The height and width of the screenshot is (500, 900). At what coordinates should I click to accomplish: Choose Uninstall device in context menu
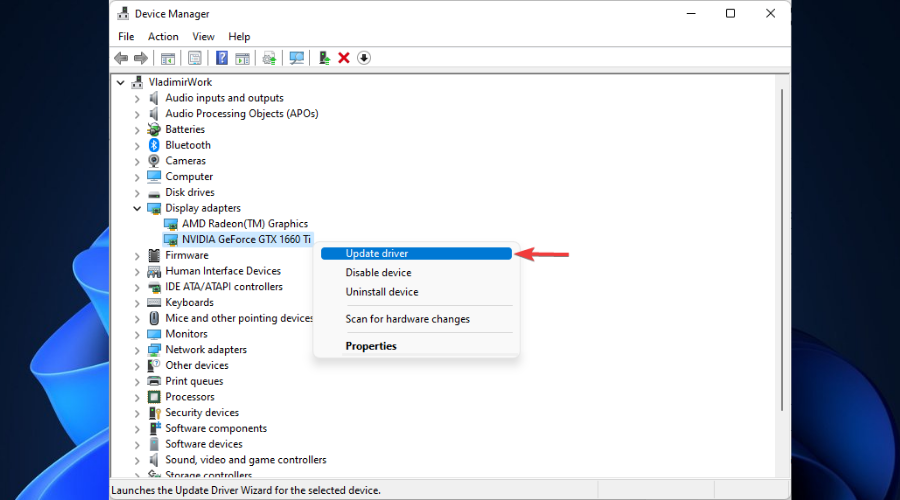pos(416,292)
